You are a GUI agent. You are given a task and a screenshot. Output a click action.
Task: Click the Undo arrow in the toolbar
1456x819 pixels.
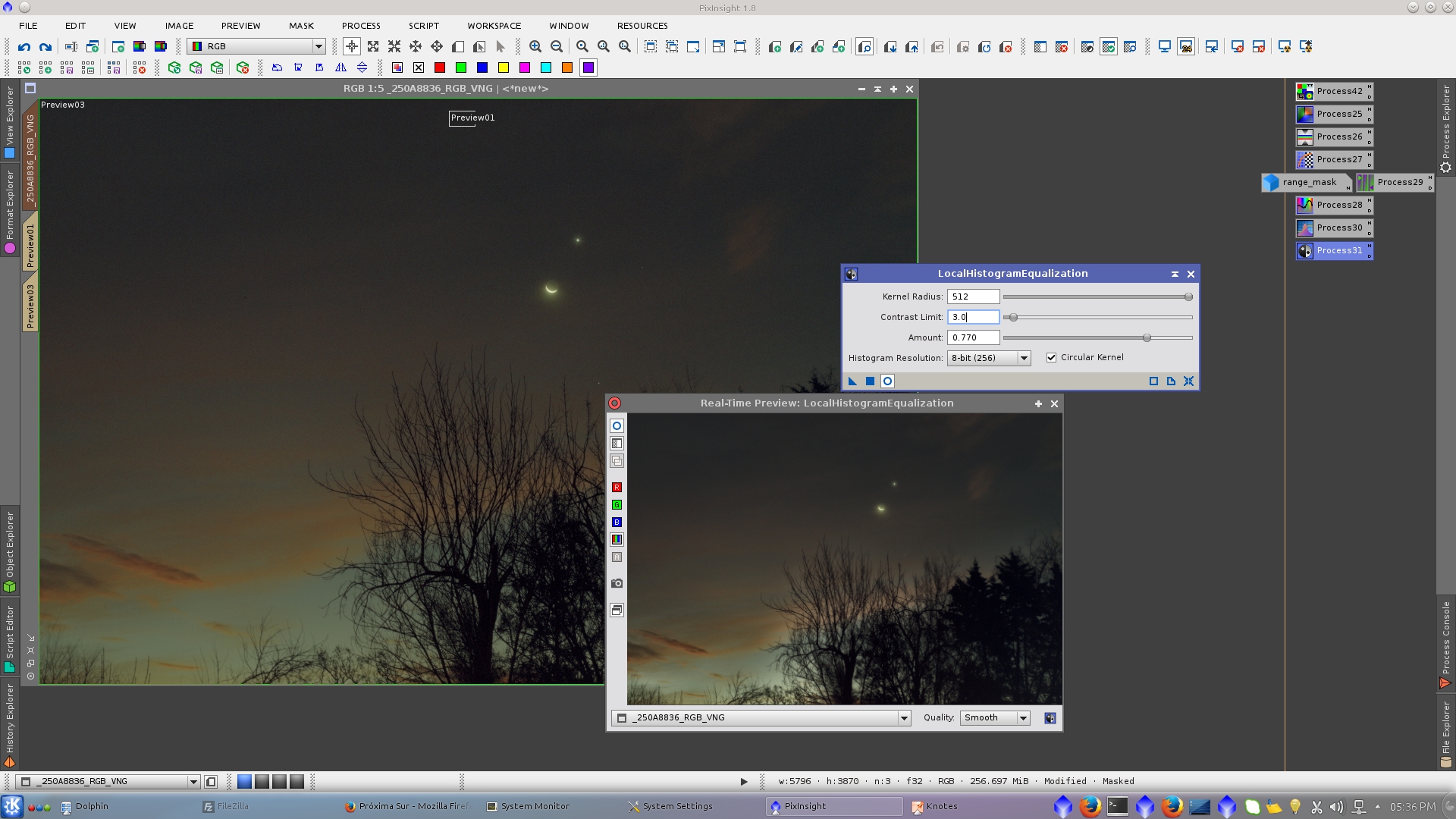click(24, 47)
